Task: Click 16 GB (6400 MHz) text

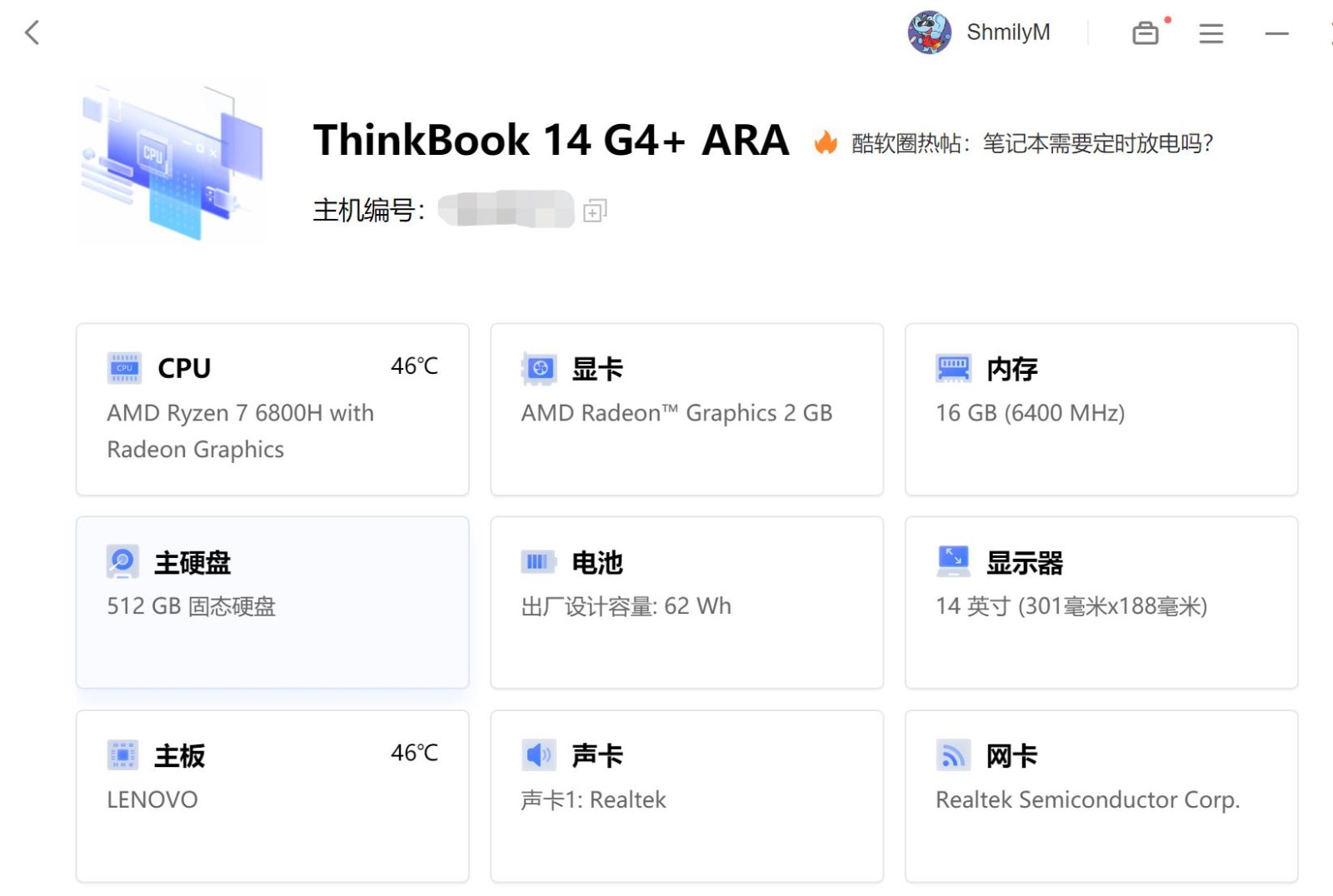Action: [1030, 413]
